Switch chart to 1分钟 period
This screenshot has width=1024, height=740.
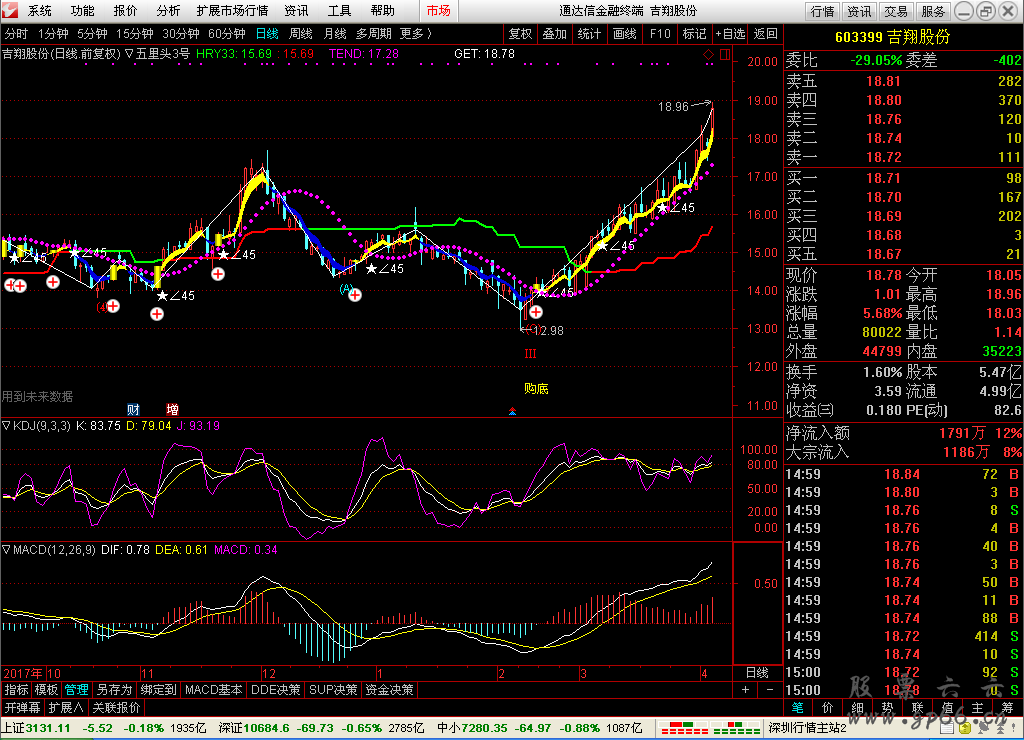click(54, 34)
